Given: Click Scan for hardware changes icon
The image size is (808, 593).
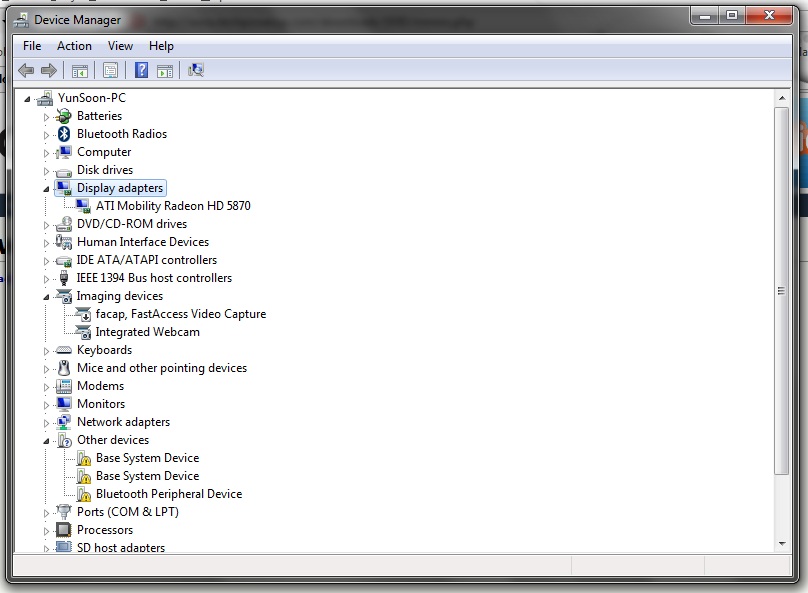Looking at the screenshot, I should coord(196,70).
